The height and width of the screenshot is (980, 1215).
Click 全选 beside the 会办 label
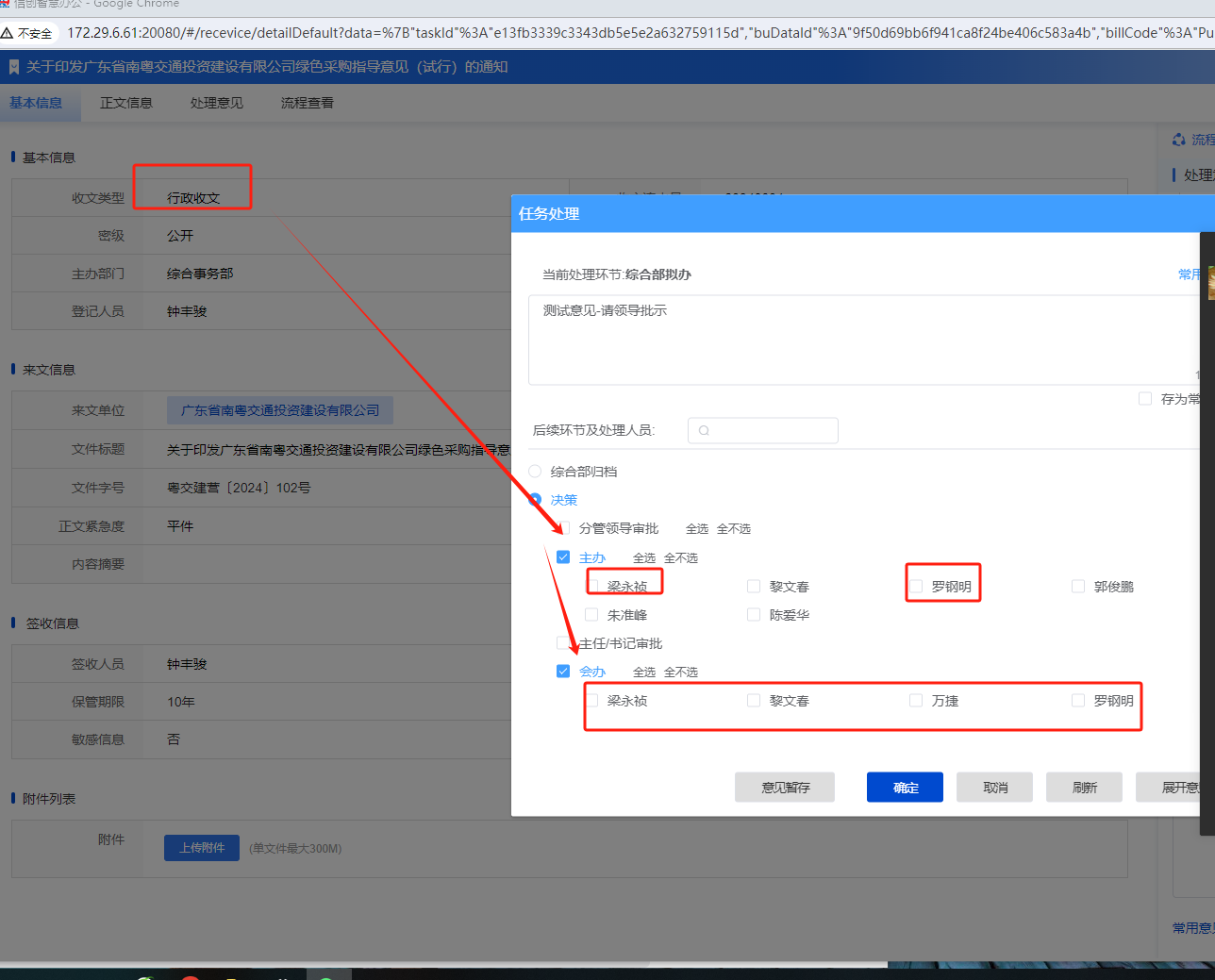pos(644,673)
